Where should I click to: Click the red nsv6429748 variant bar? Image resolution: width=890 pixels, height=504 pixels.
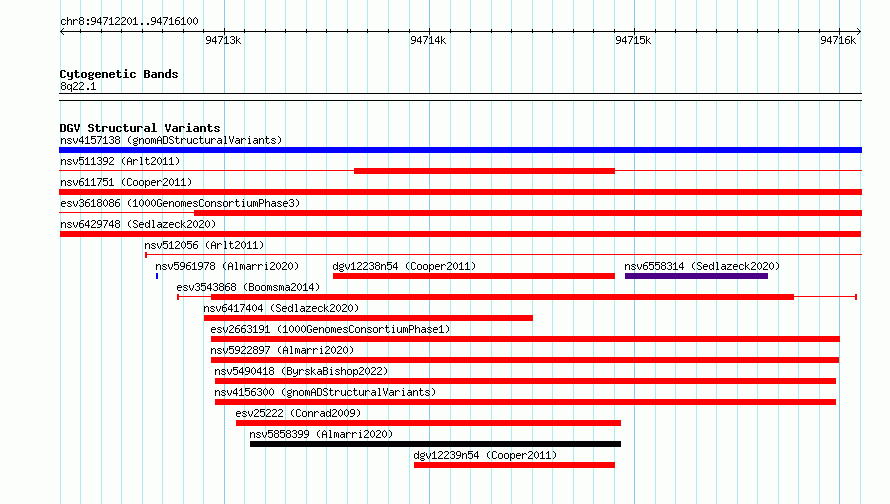[460, 234]
